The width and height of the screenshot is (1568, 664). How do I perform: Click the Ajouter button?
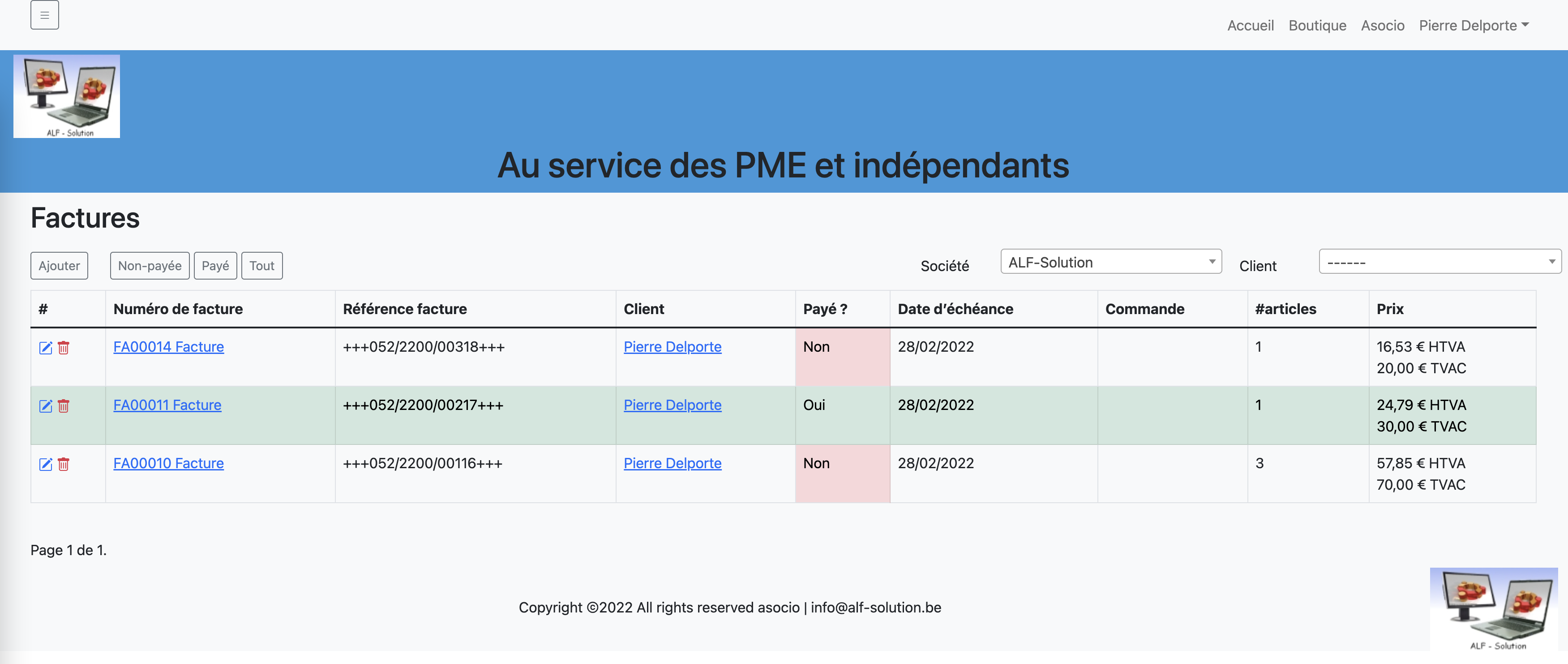(x=59, y=266)
